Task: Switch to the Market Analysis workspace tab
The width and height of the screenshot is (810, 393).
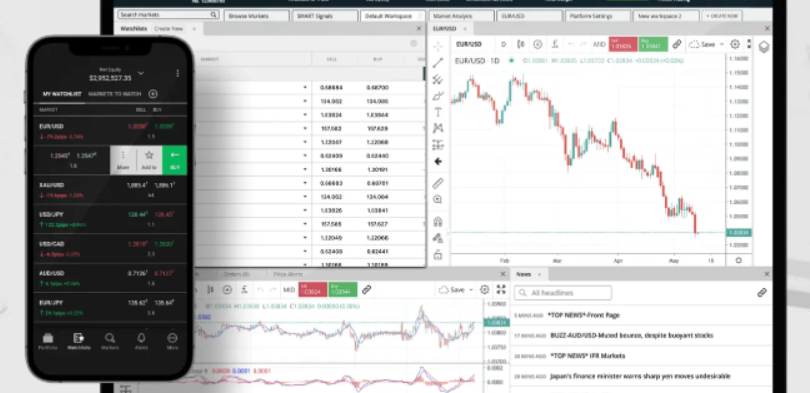Action: point(460,16)
